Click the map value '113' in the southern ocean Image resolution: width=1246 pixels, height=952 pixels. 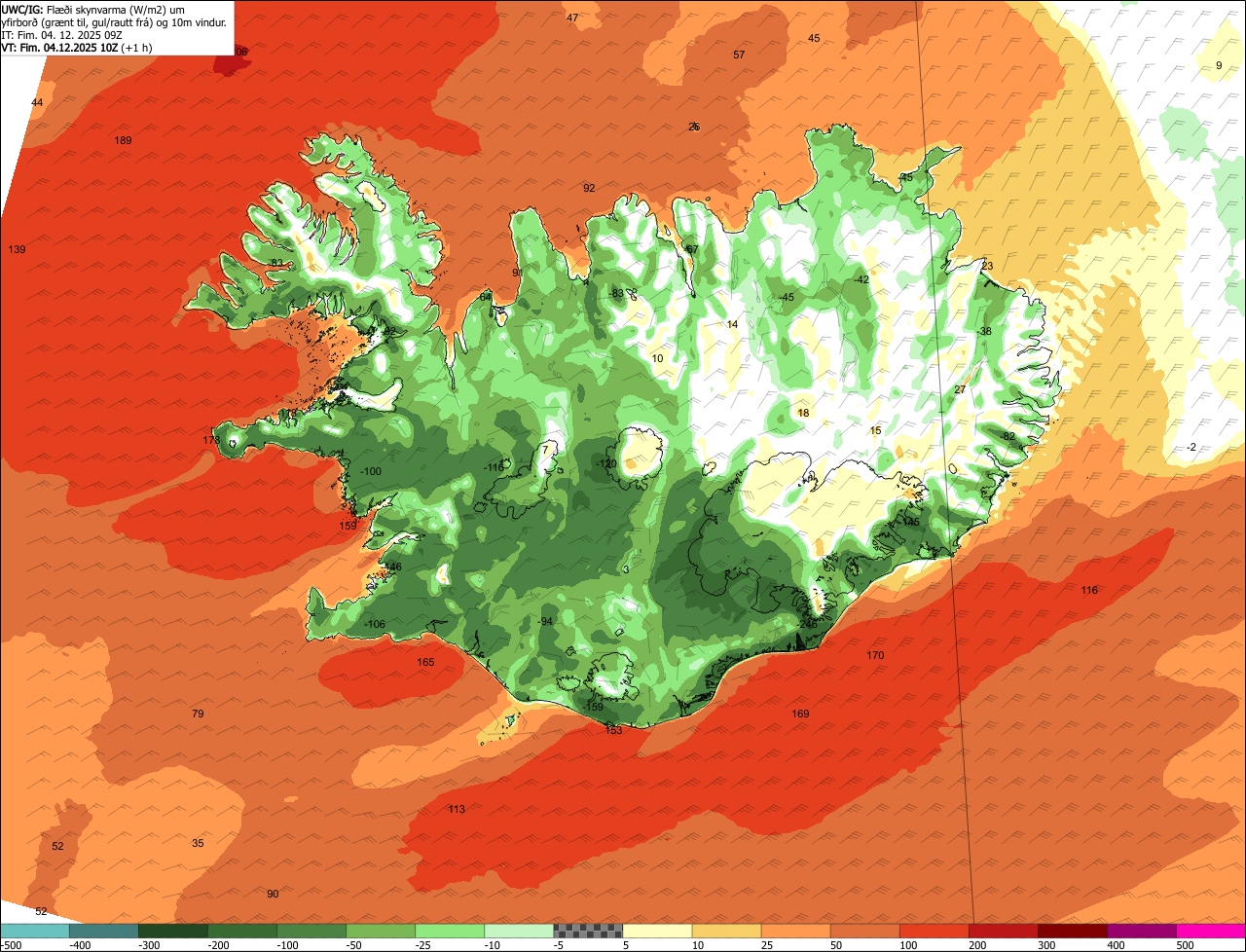(x=457, y=810)
